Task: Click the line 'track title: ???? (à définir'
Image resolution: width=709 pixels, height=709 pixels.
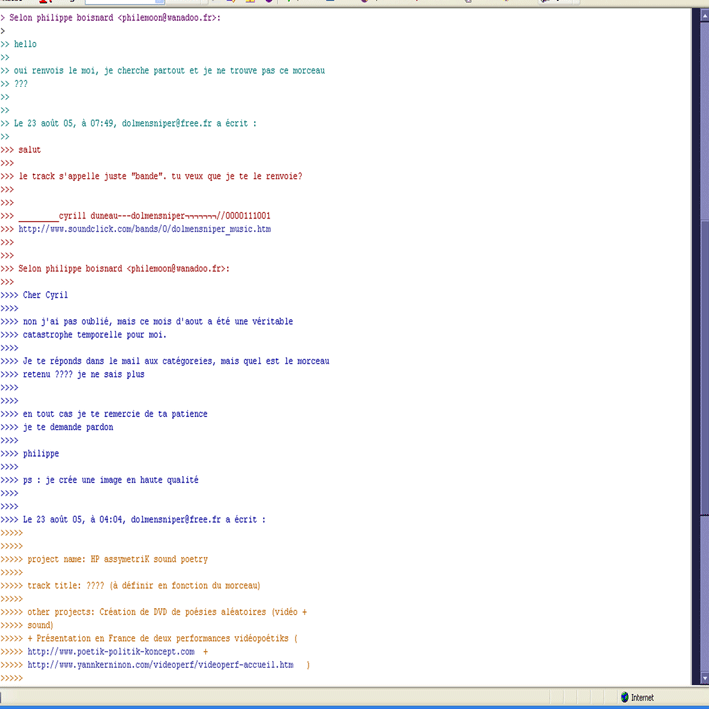Action: tap(131, 586)
